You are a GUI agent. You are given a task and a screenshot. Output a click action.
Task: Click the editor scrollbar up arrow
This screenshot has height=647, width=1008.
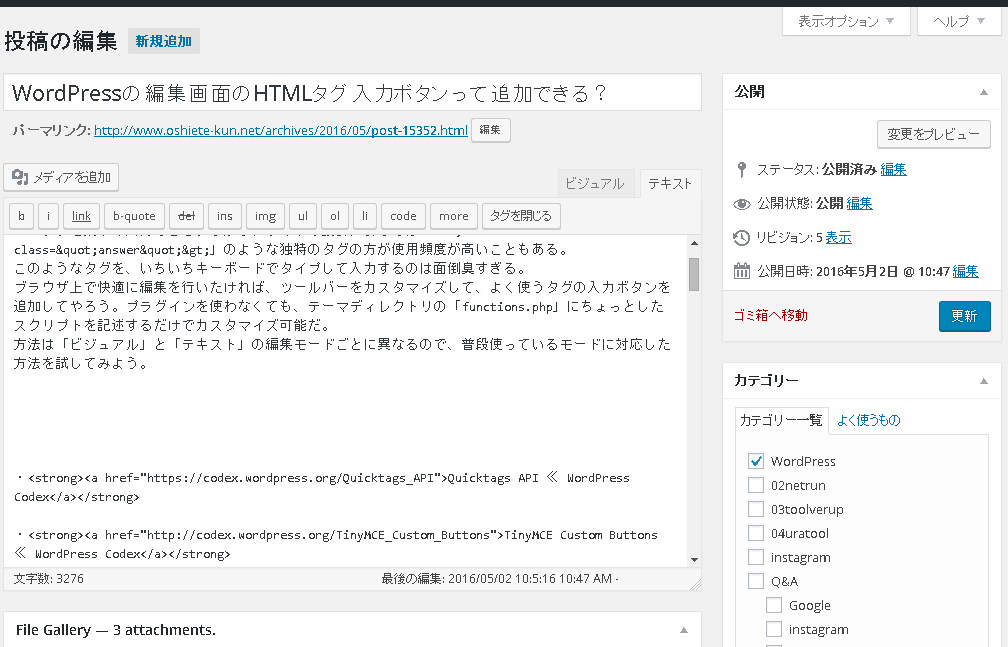pyautogui.click(x=694, y=243)
